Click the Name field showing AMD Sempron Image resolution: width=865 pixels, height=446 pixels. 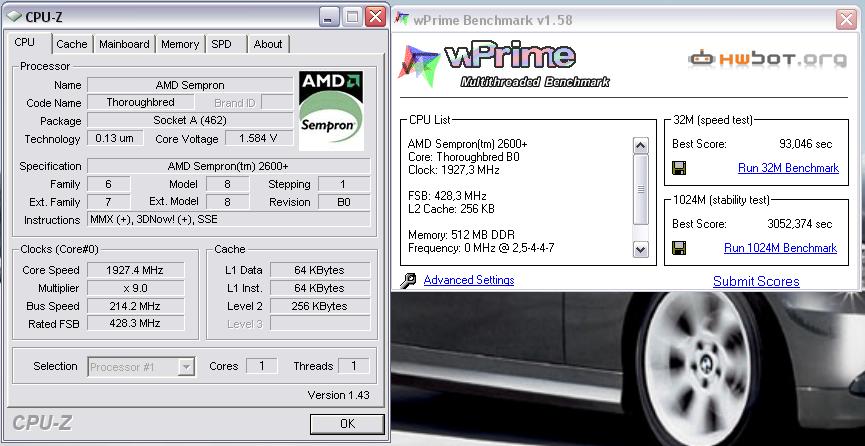pos(190,85)
